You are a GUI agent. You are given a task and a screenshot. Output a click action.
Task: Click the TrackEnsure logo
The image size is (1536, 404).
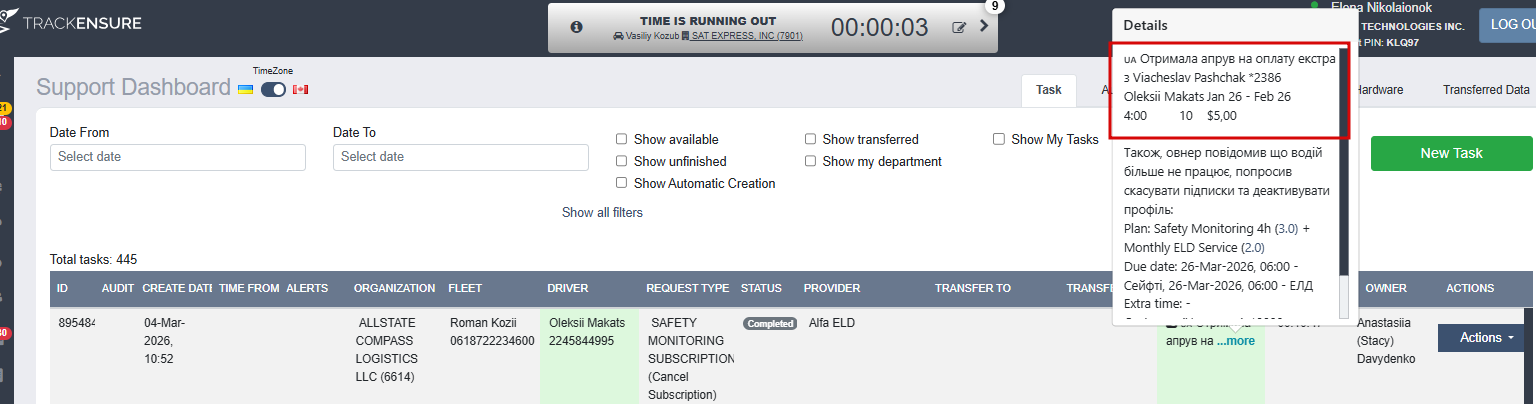click(72, 22)
